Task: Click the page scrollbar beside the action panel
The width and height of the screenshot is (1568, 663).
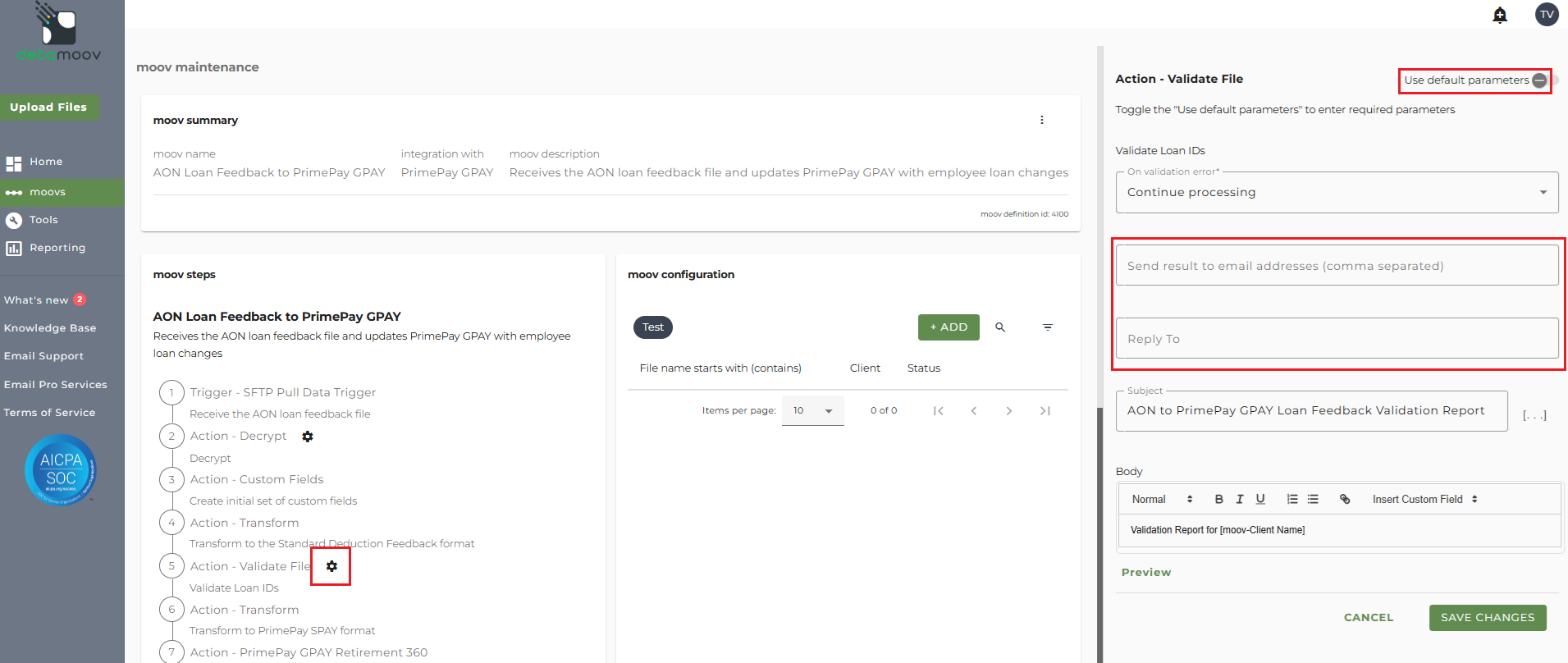Action: pos(1100,533)
